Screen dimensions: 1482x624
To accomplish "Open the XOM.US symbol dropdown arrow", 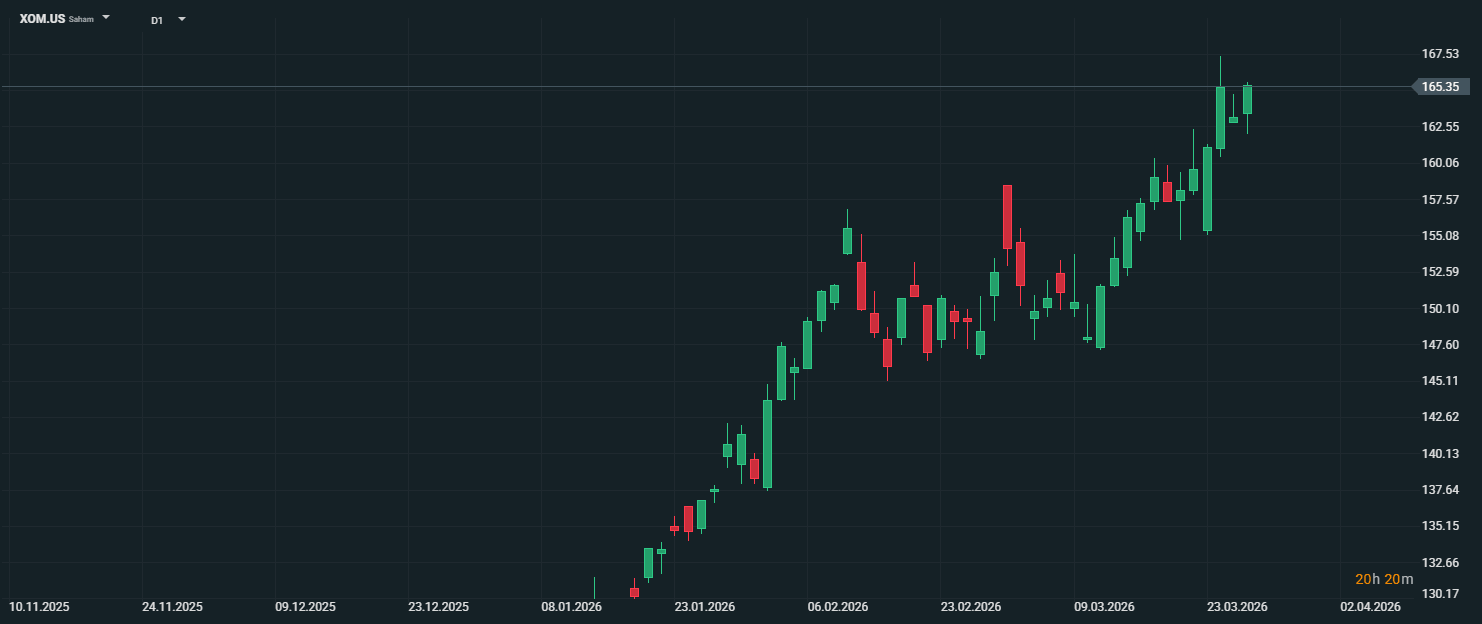I will point(106,18).
